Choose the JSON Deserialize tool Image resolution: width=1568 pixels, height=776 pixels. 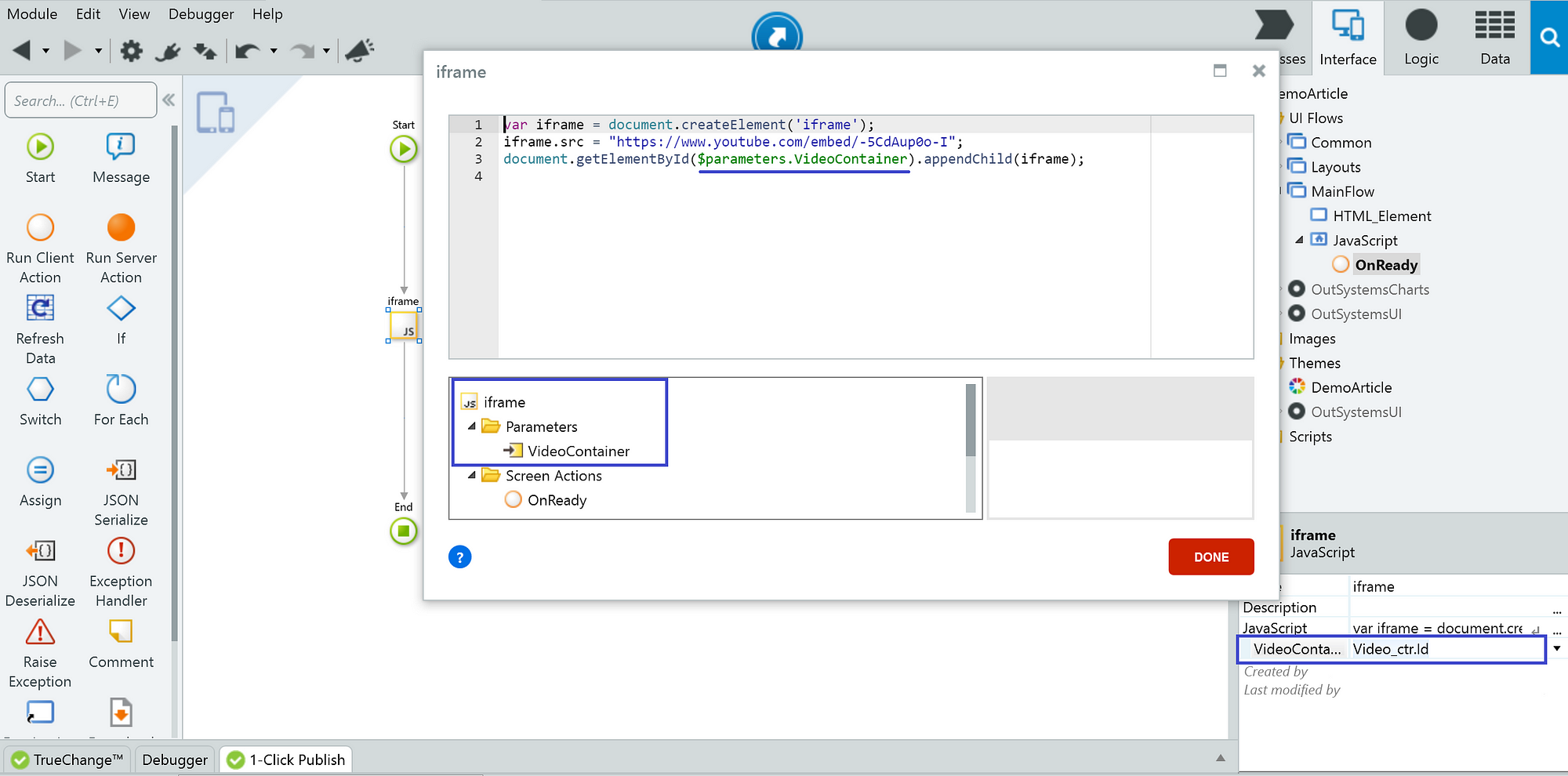tap(41, 572)
